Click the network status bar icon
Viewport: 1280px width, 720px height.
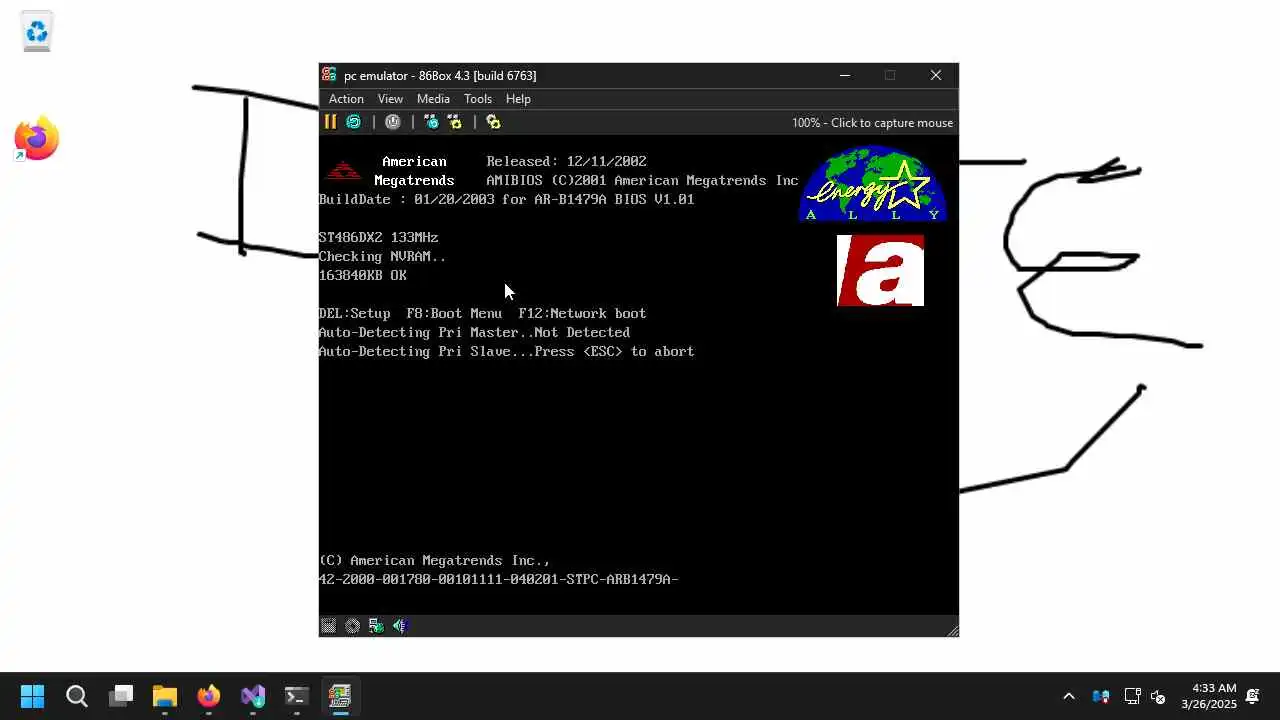coord(376,626)
